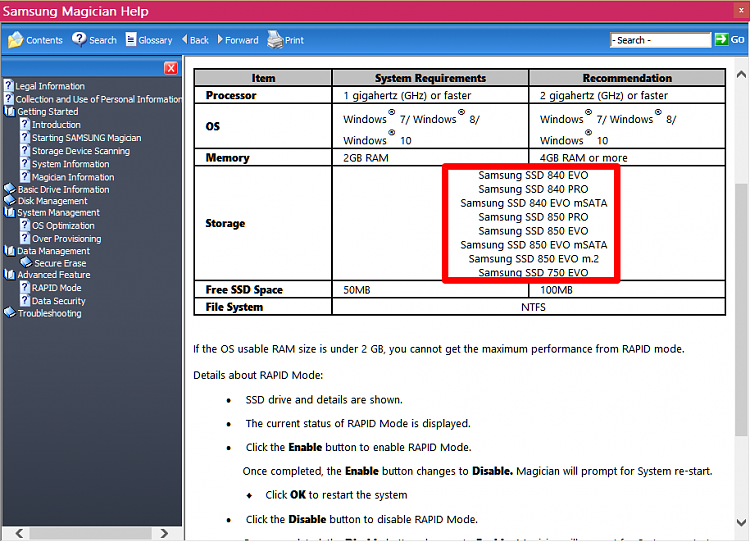Click 'Samsung SSD 850 PRO' in storage list
This screenshot has width=750, height=542.
(533, 217)
